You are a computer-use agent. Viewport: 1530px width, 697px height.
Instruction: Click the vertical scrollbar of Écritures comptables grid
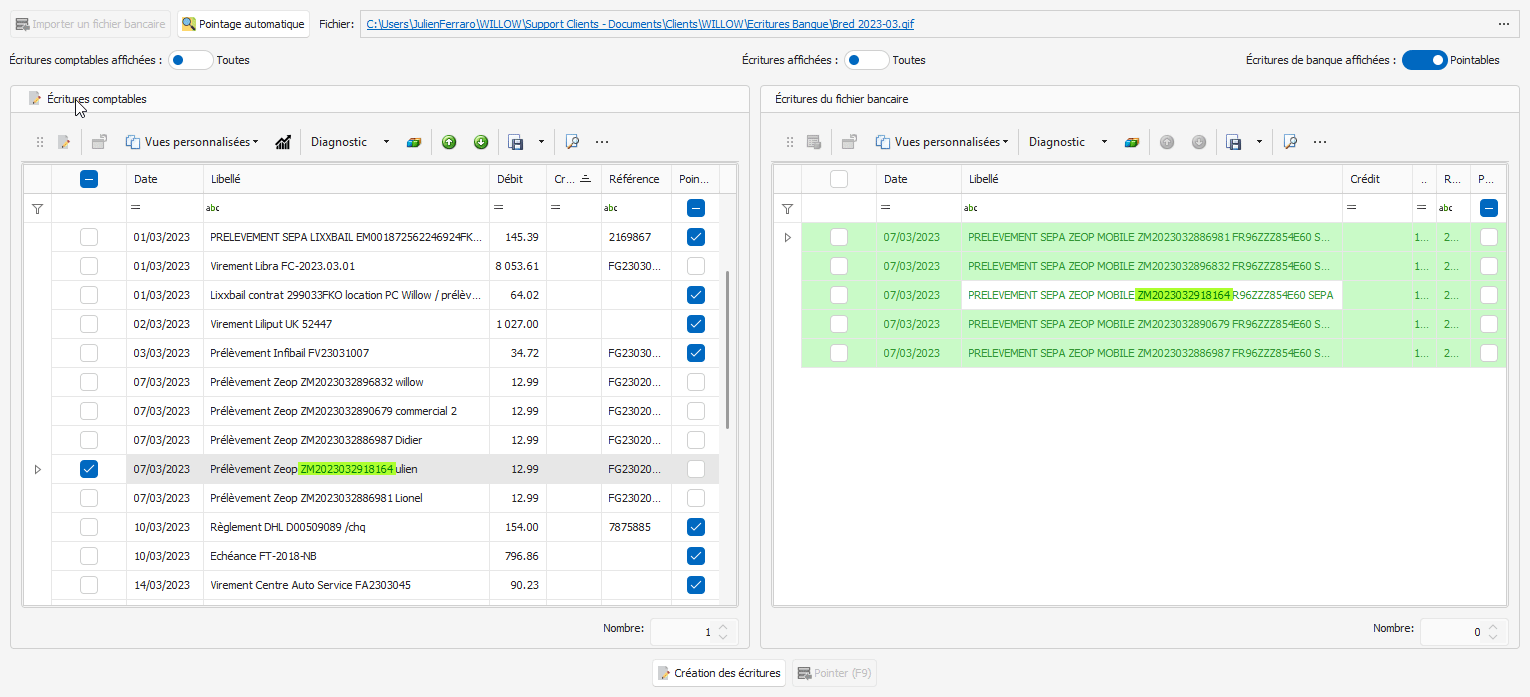click(727, 350)
